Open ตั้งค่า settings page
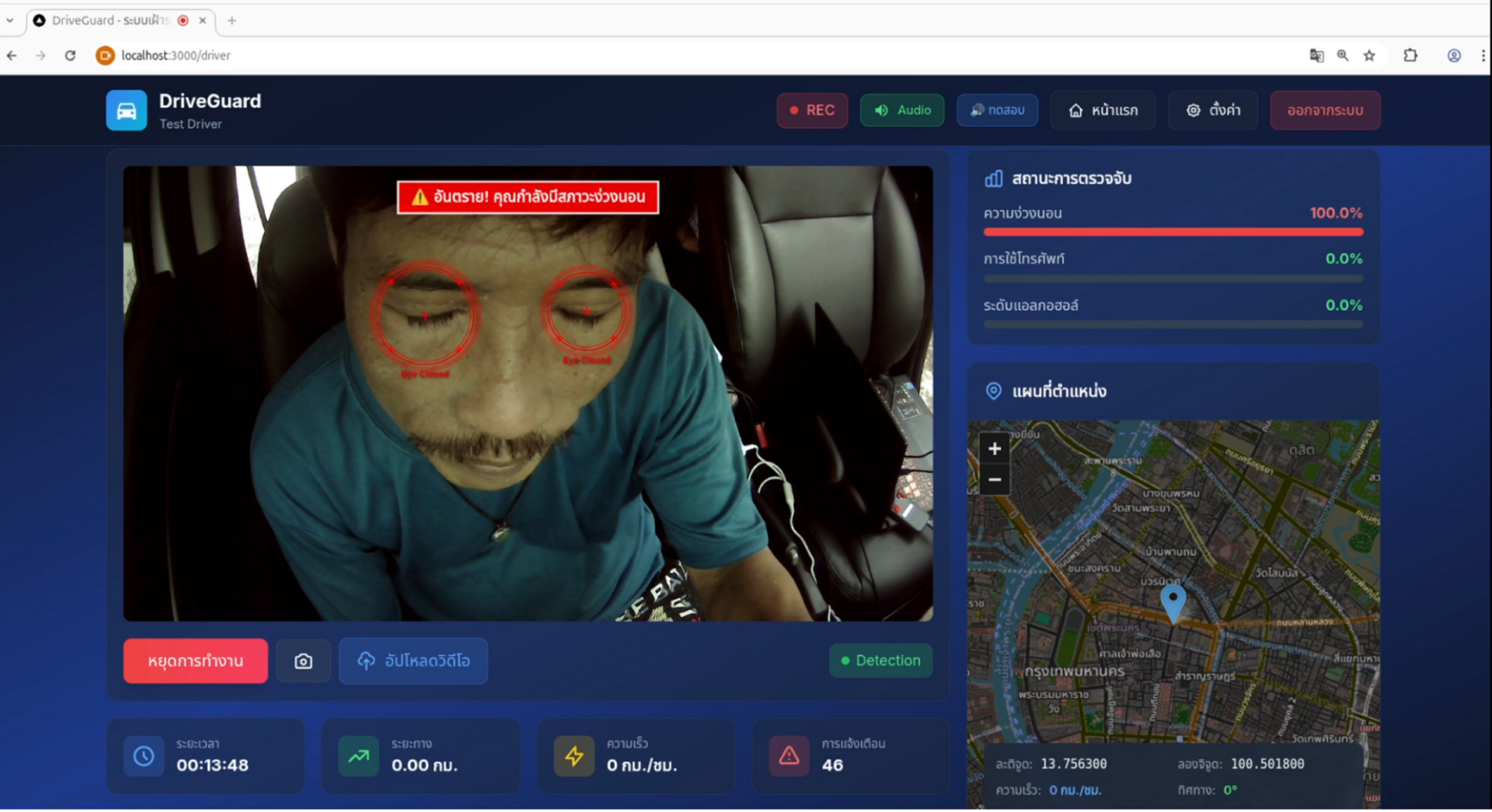The image size is (1492, 812). 1212,110
